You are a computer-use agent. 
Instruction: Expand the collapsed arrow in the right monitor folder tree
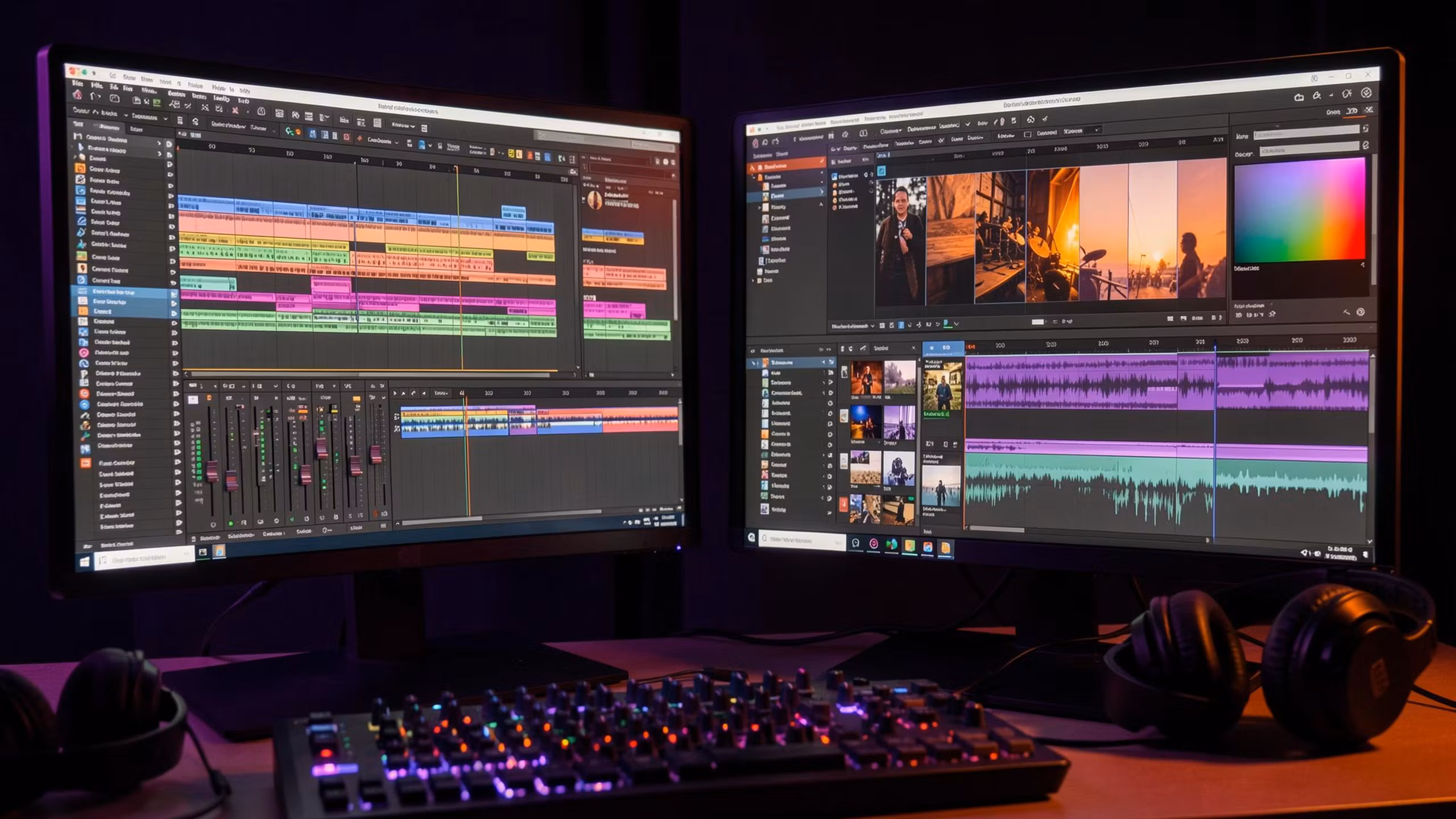[x=759, y=208]
